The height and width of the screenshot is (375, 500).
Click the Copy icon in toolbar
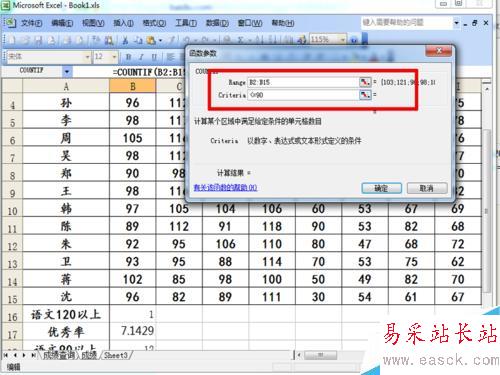coord(138,40)
